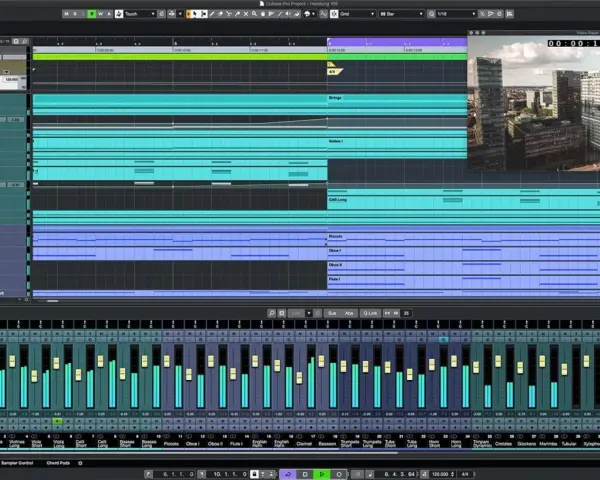Open the 1/16 quantize preset dropdown
This screenshot has width=600, height=480.
click(457, 14)
